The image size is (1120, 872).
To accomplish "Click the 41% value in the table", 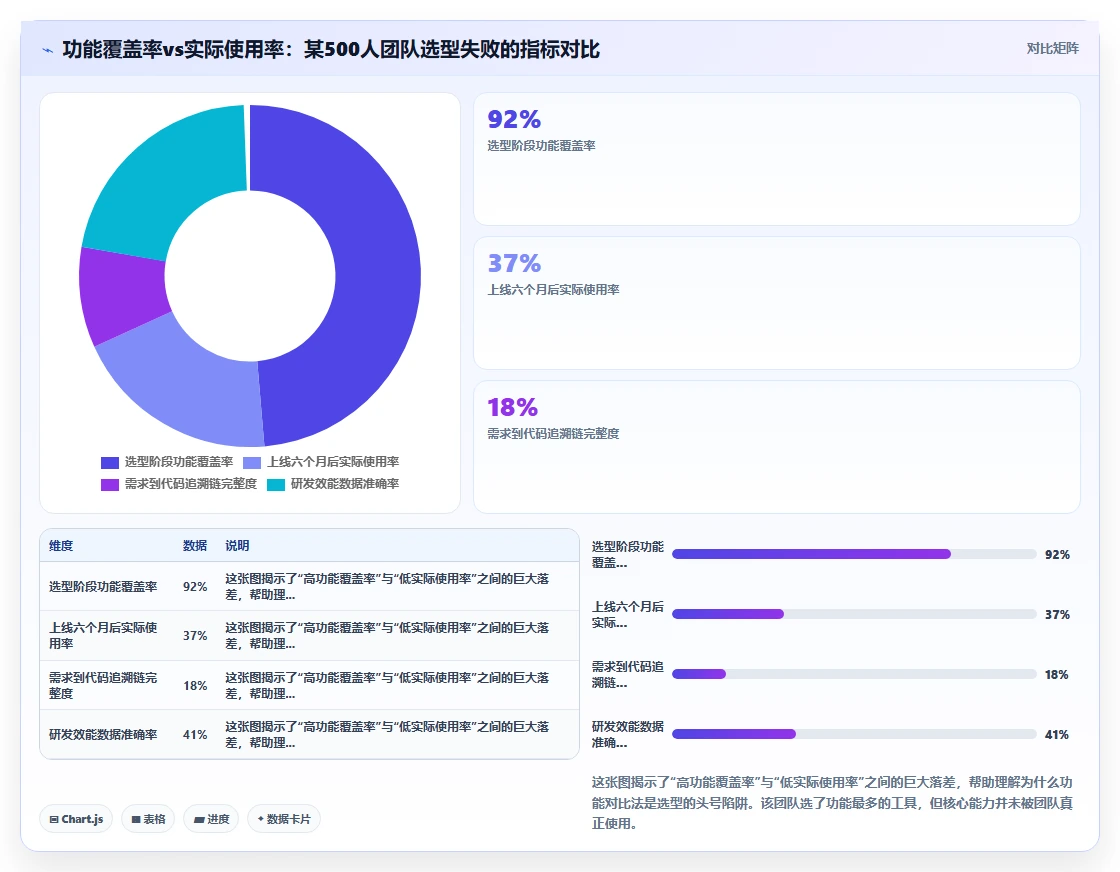I will pyautogui.click(x=195, y=734).
